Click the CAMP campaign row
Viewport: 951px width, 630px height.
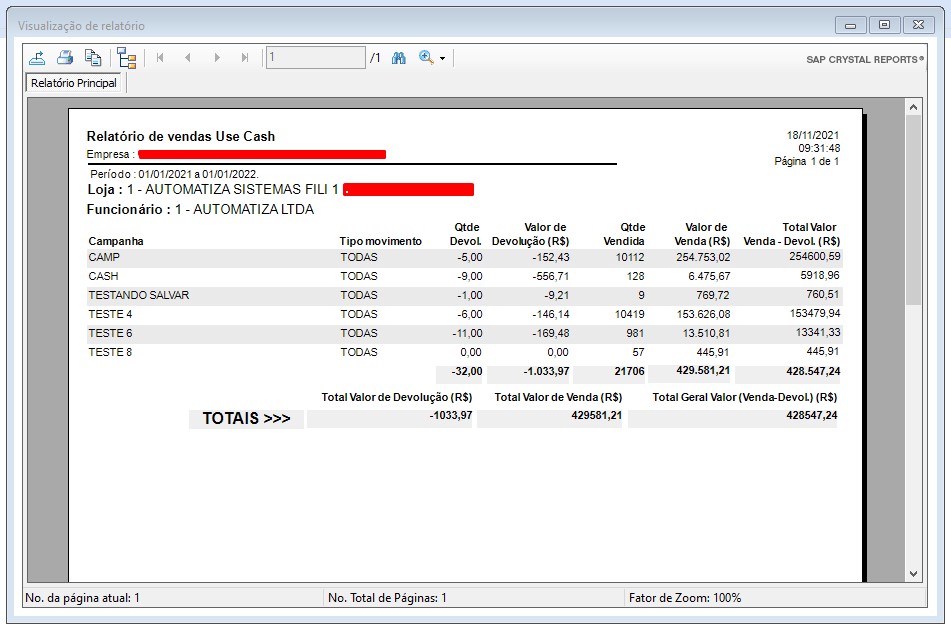tap(104, 257)
